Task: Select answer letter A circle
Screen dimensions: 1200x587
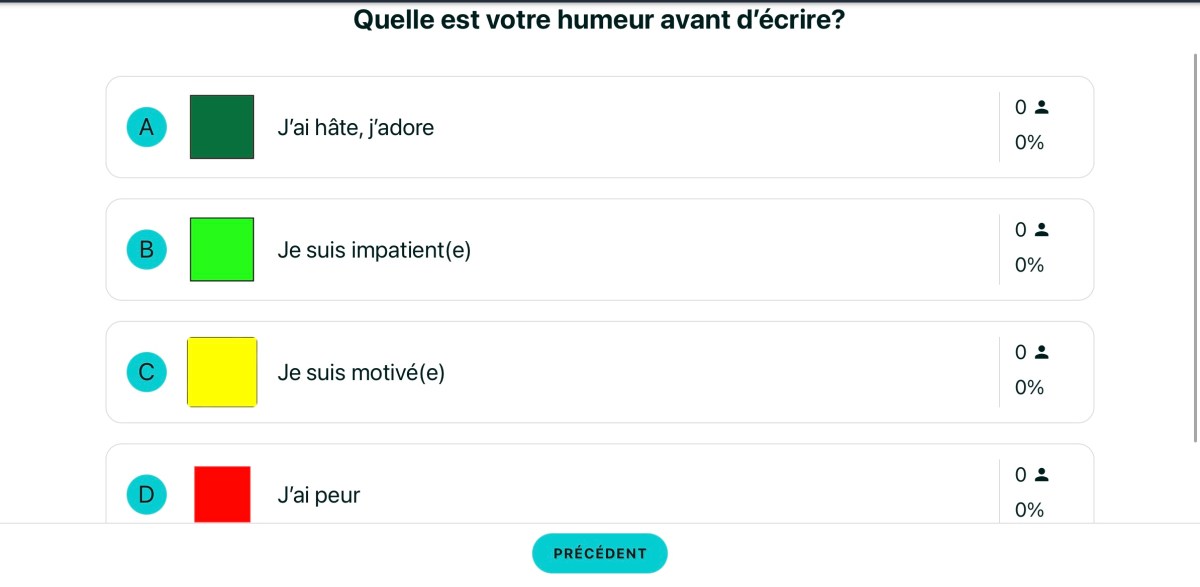Action: [146, 127]
